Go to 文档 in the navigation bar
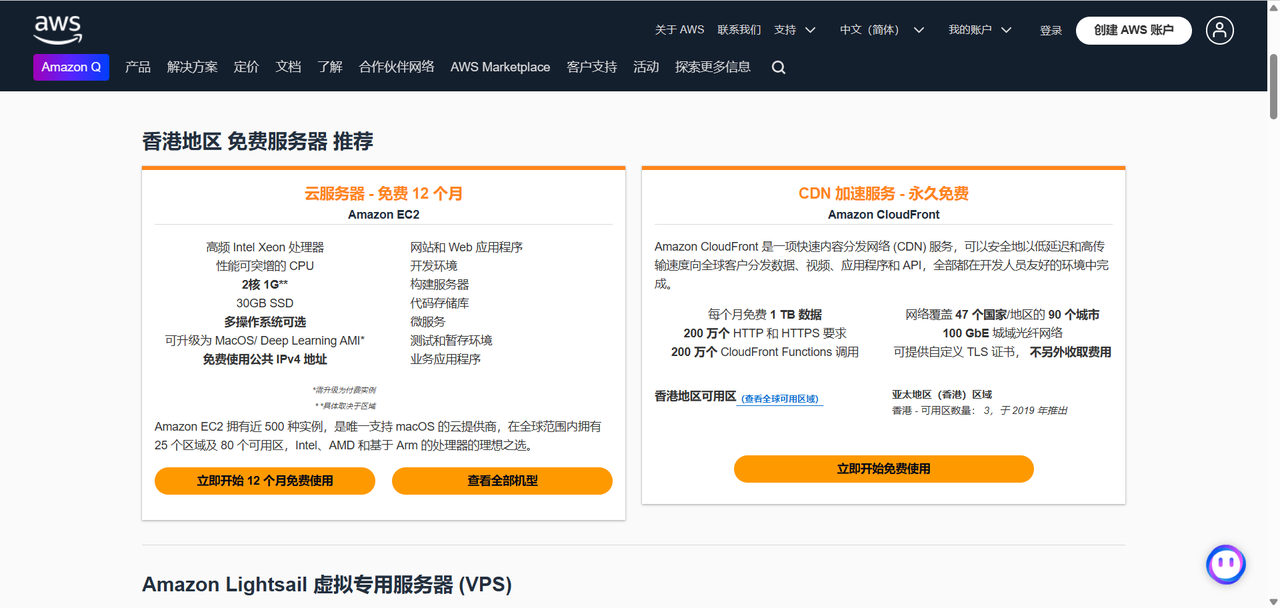This screenshot has height=608, width=1280. (288, 67)
